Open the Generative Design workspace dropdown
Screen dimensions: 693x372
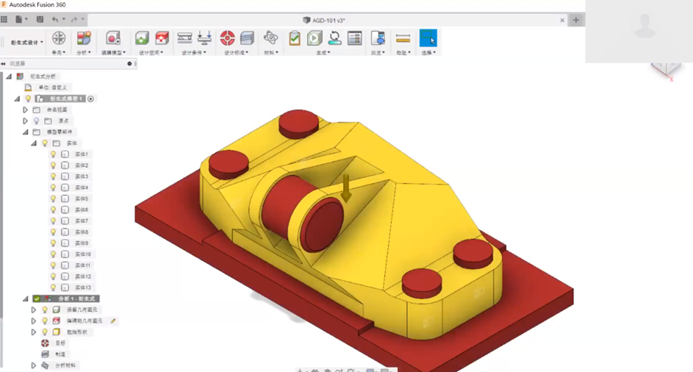[x=27, y=42]
